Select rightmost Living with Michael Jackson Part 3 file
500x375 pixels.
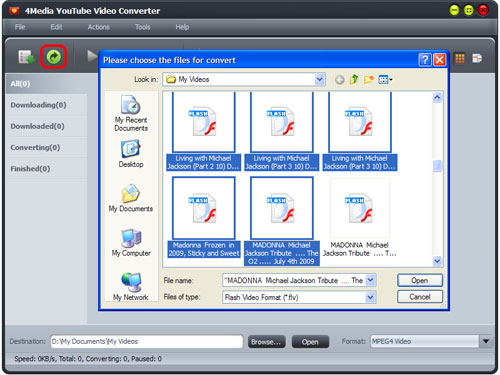point(360,131)
